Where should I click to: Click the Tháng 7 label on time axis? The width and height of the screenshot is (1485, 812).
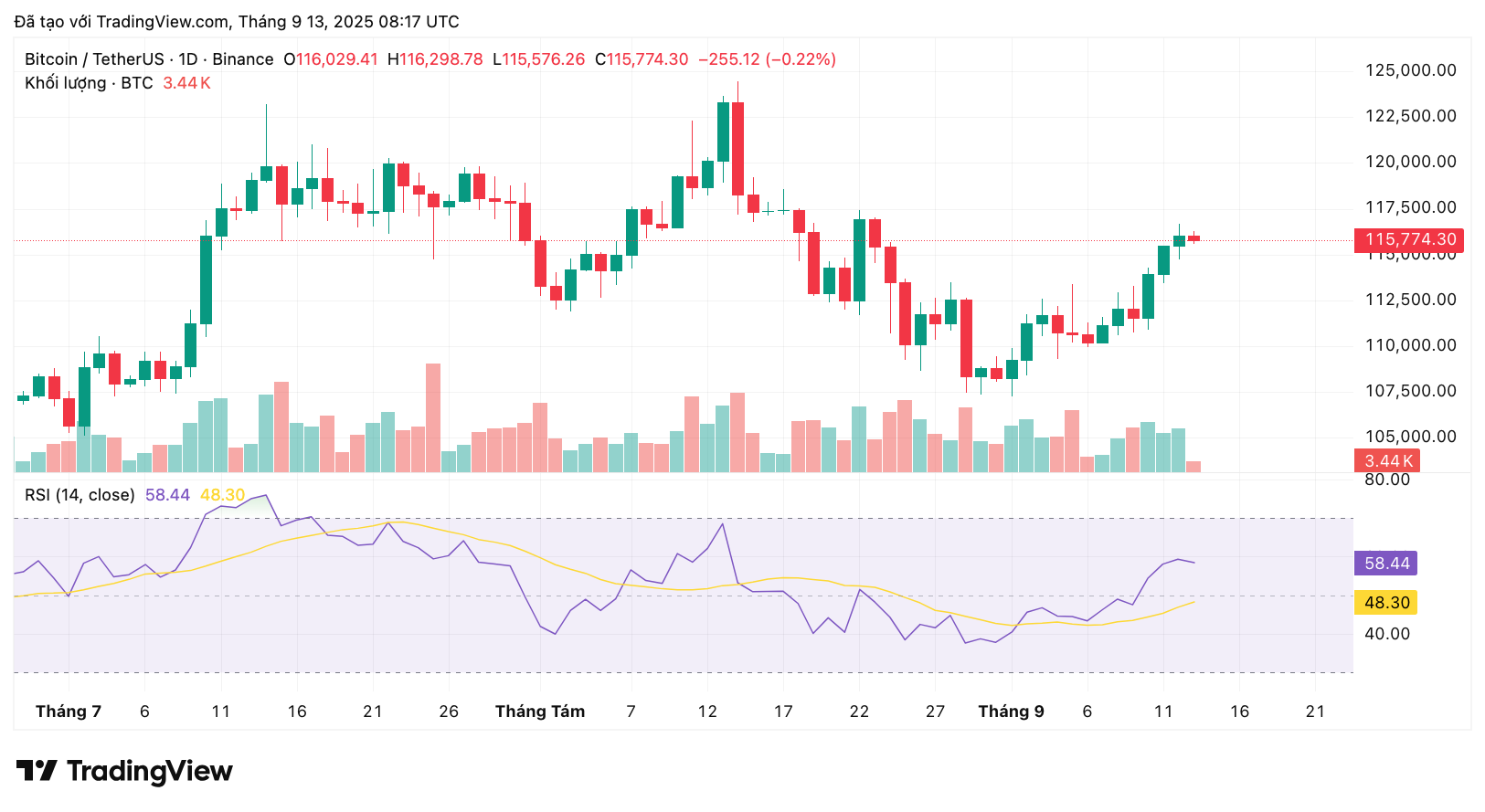click(69, 712)
